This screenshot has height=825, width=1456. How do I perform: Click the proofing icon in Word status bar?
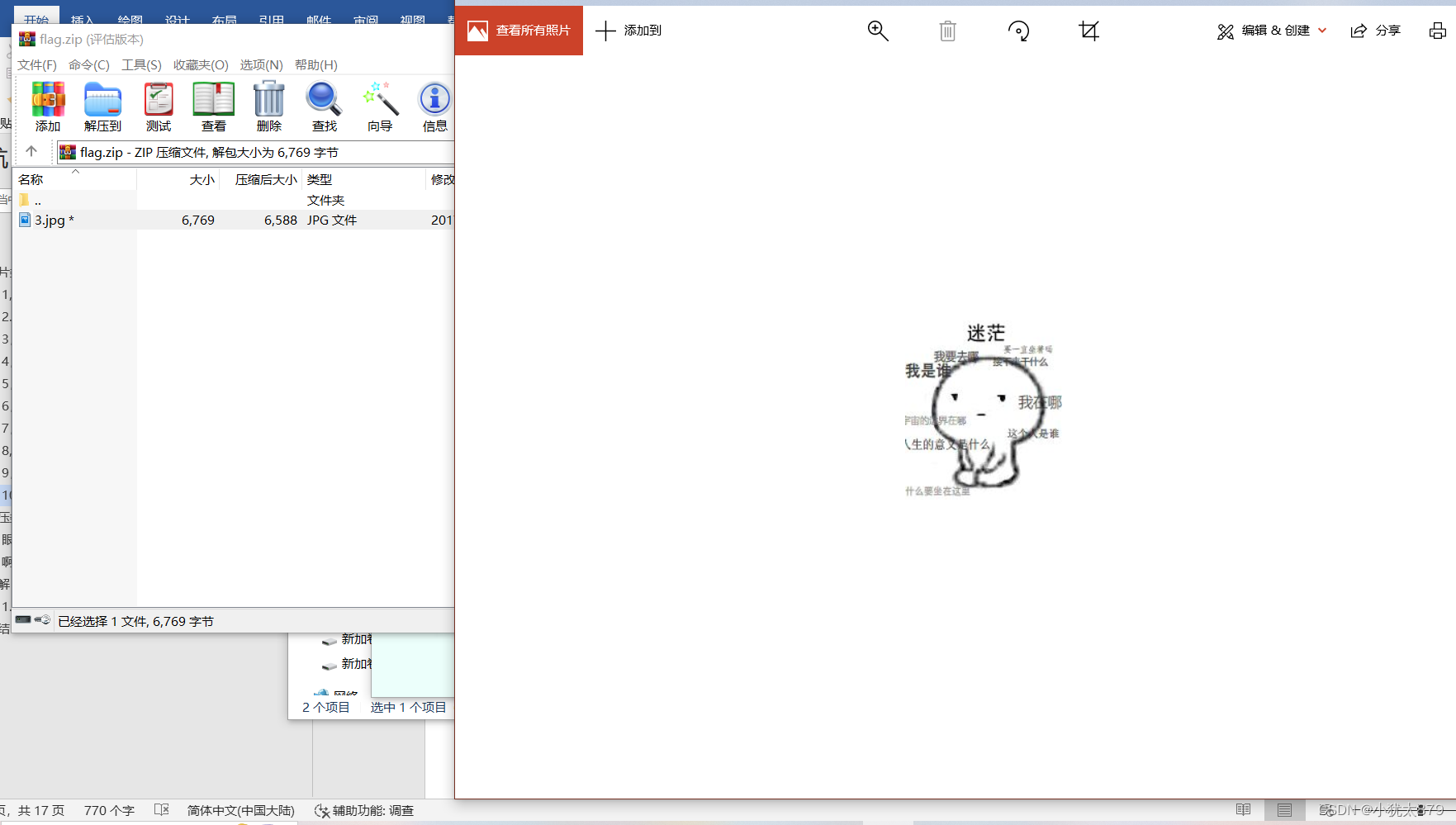162,810
